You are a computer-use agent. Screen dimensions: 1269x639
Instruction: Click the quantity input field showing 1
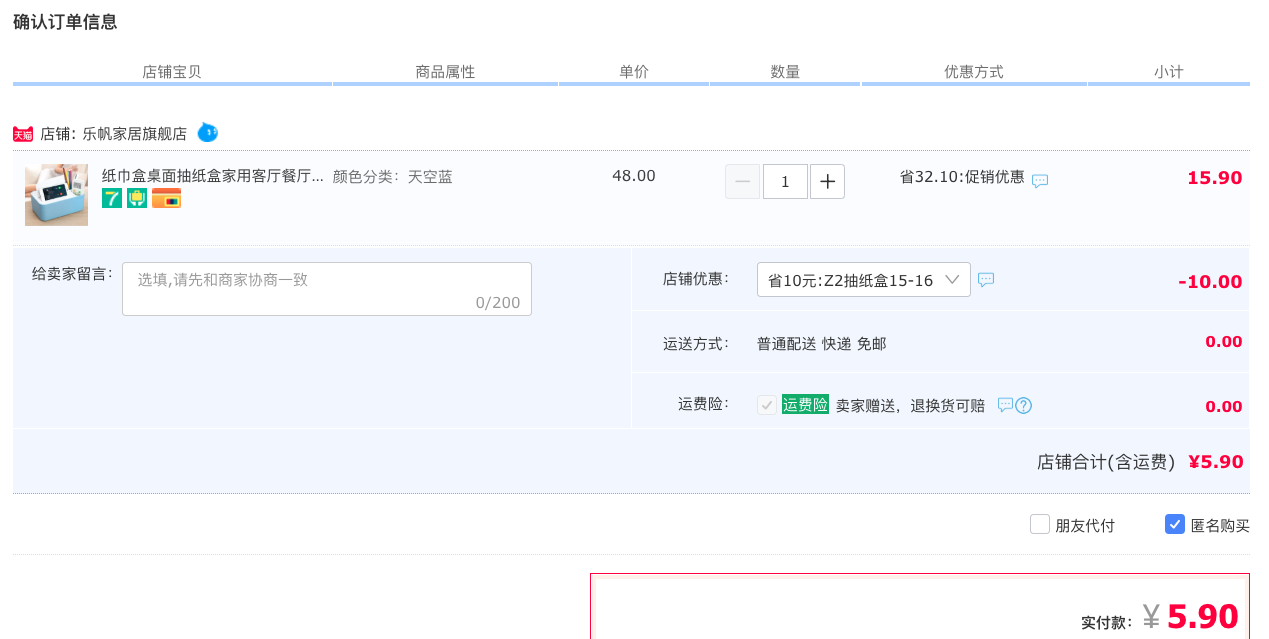(785, 182)
